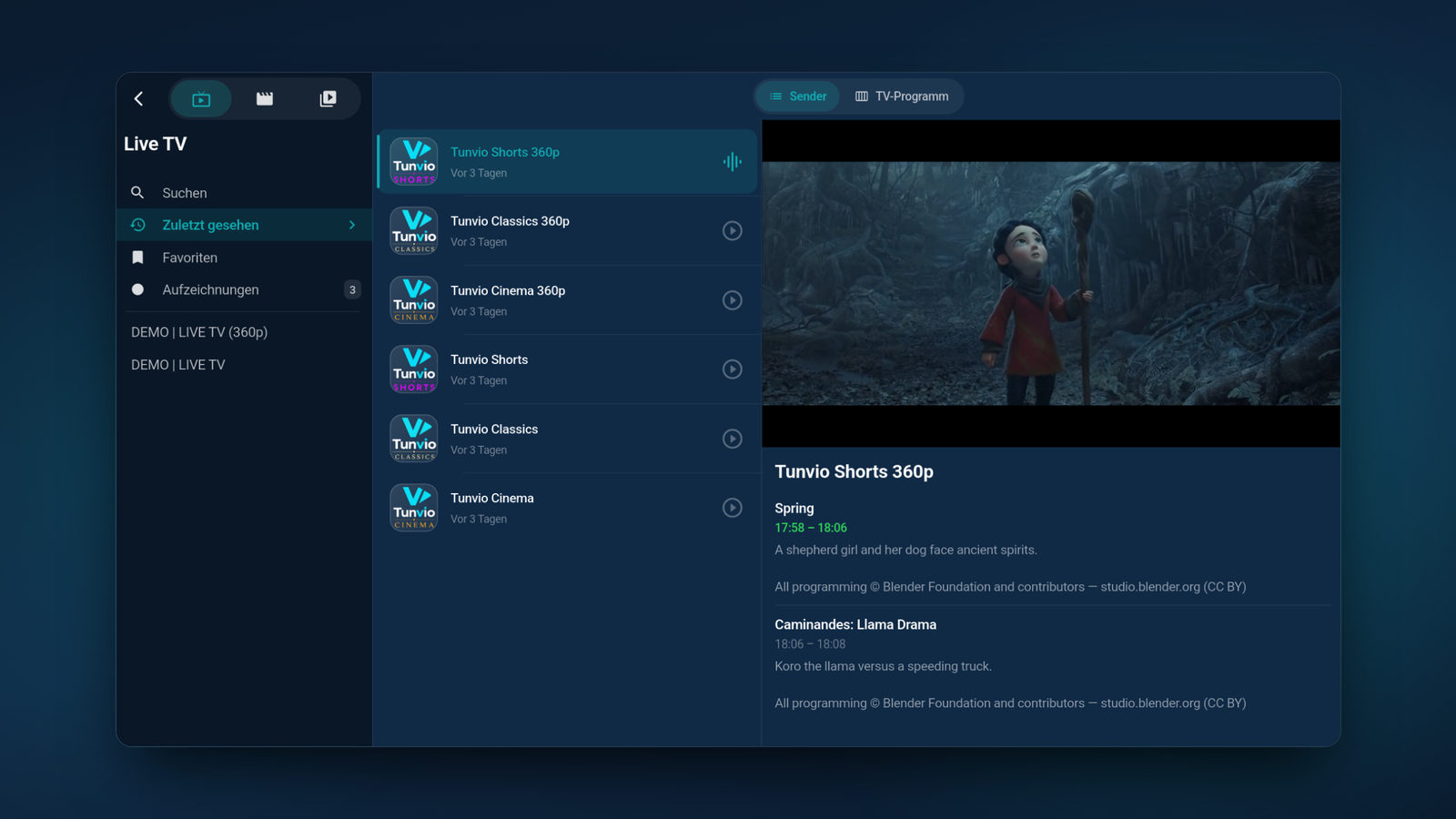
Task: Click the video preview player
Action: (1051, 284)
